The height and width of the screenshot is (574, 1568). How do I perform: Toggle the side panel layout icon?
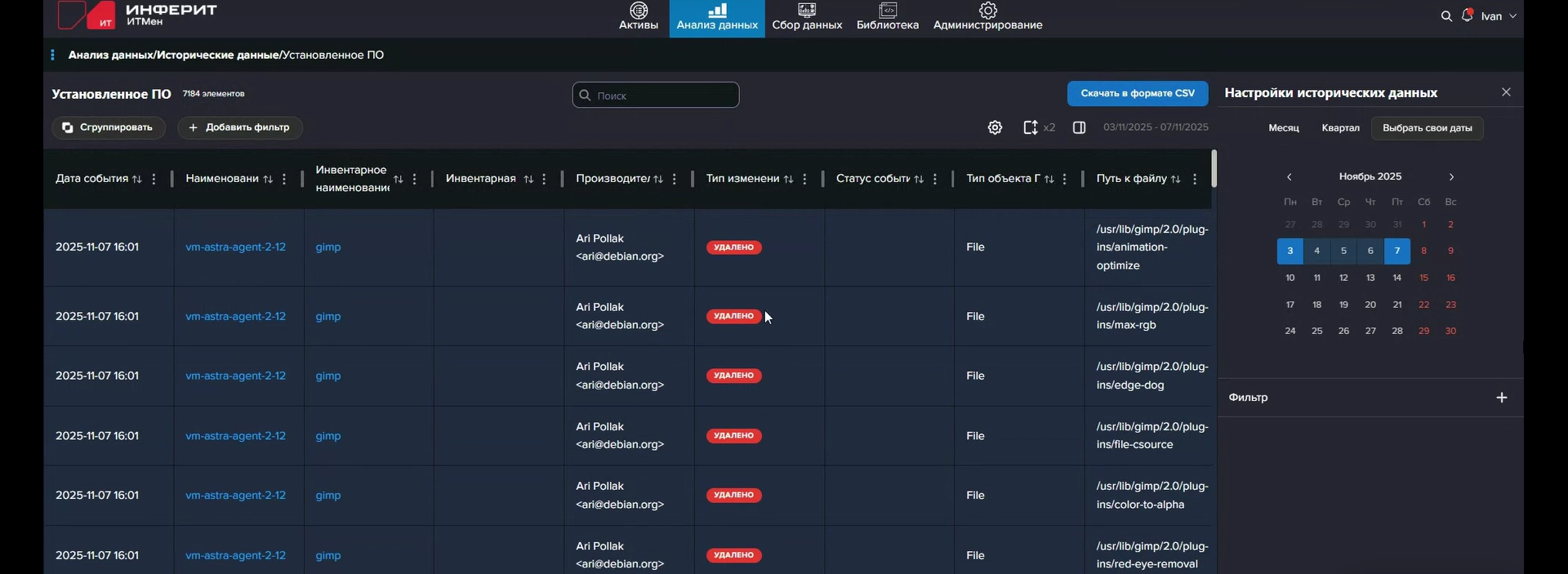click(x=1079, y=127)
